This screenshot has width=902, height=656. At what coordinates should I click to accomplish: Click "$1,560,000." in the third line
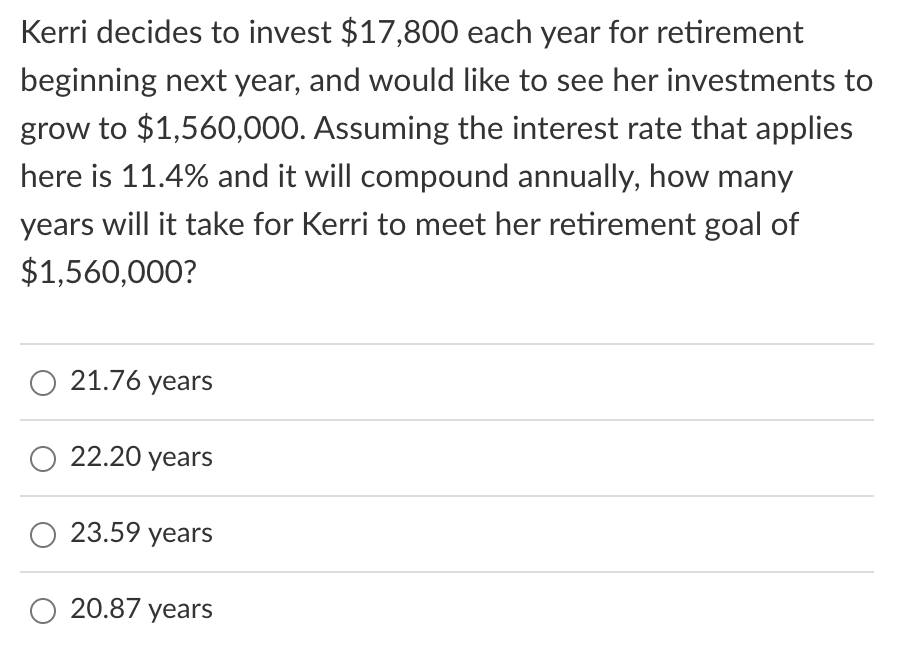coord(214,129)
